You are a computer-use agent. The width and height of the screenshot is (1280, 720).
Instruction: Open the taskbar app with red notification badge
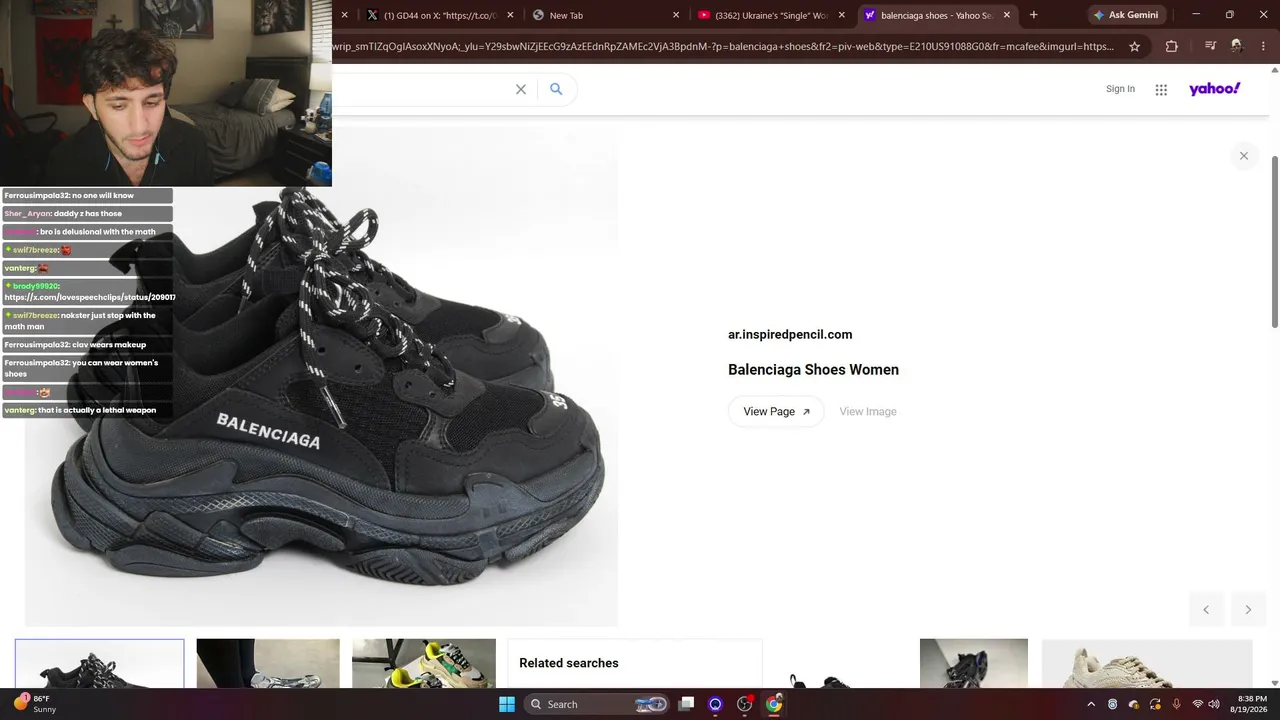744,704
